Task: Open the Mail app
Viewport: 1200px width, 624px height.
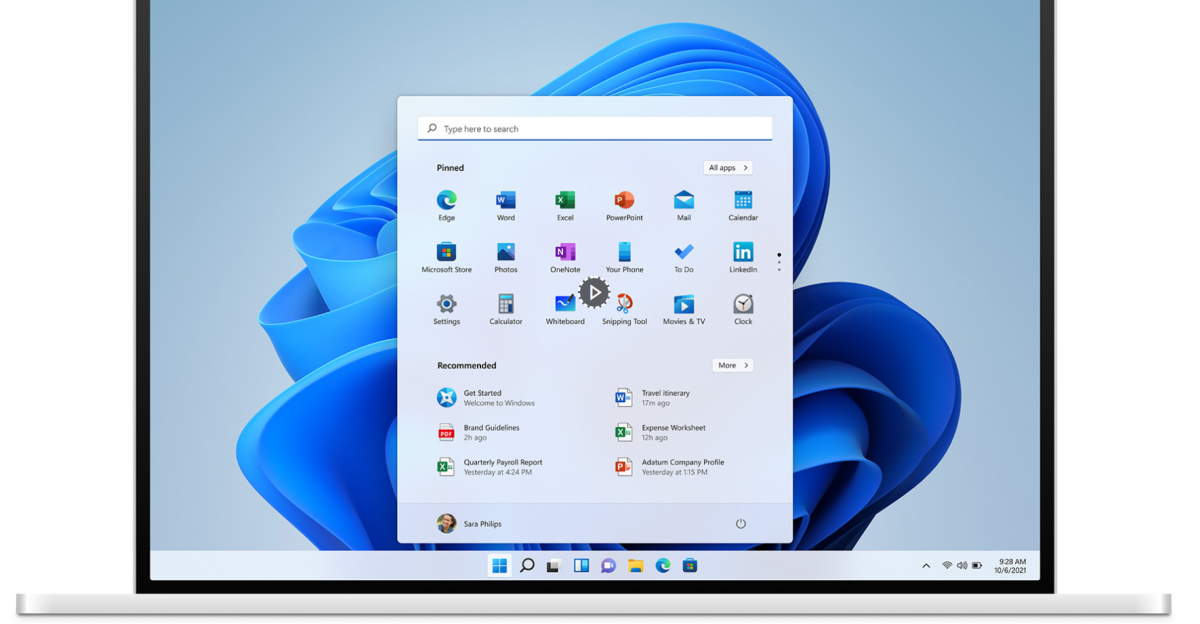Action: (x=684, y=205)
